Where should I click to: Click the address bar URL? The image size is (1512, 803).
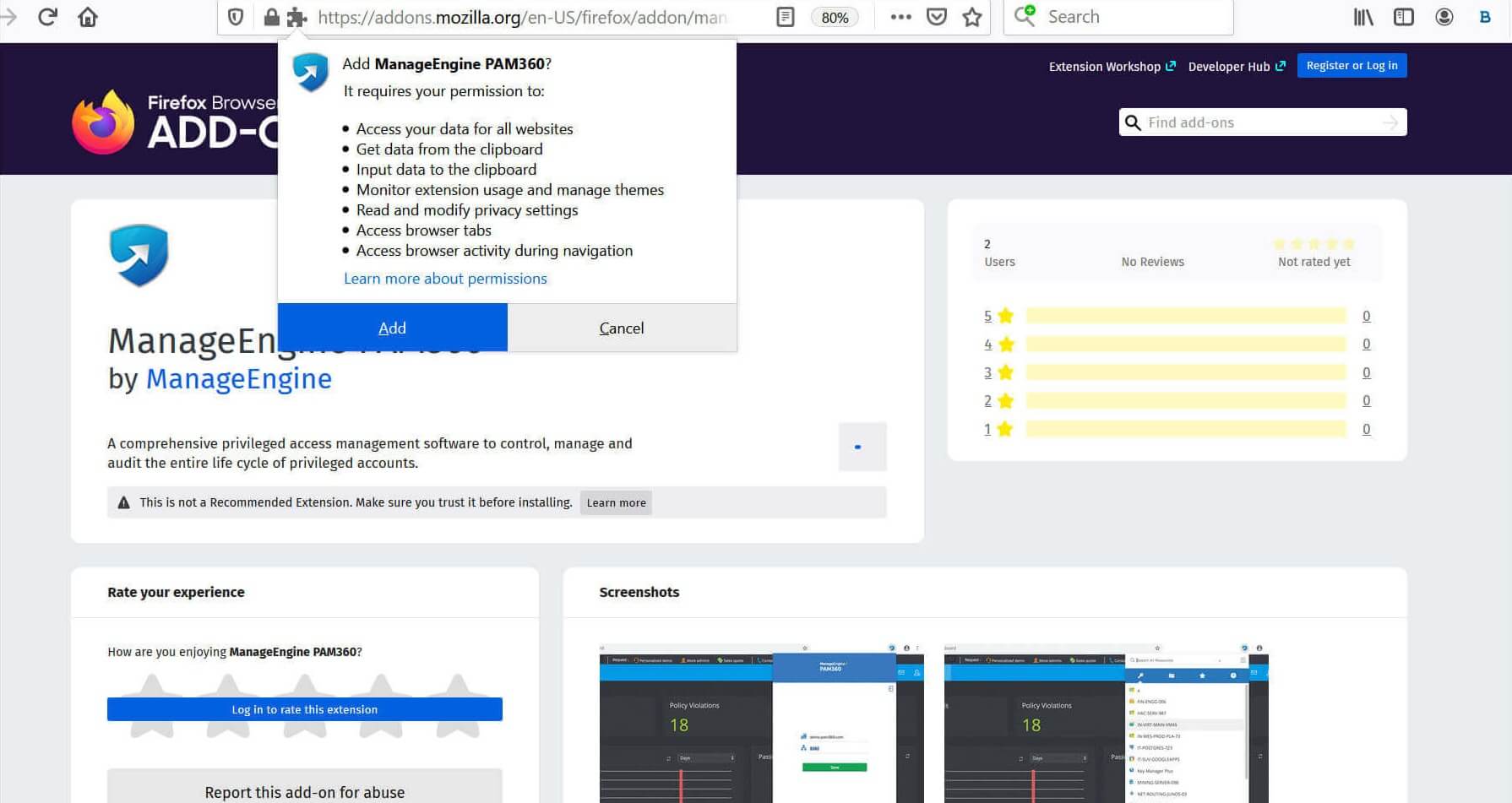522,17
